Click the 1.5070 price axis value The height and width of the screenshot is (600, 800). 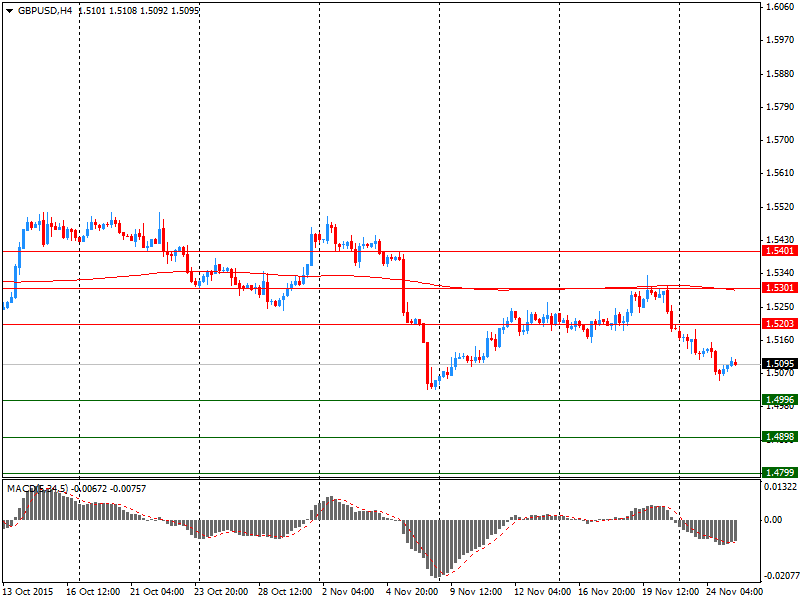coord(780,373)
